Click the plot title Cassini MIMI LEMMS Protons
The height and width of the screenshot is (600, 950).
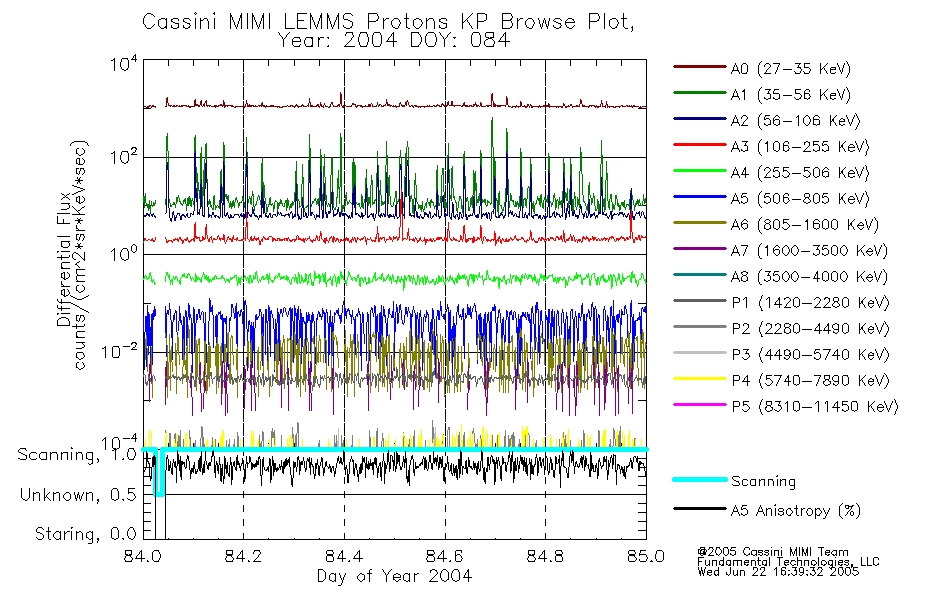(388, 22)
